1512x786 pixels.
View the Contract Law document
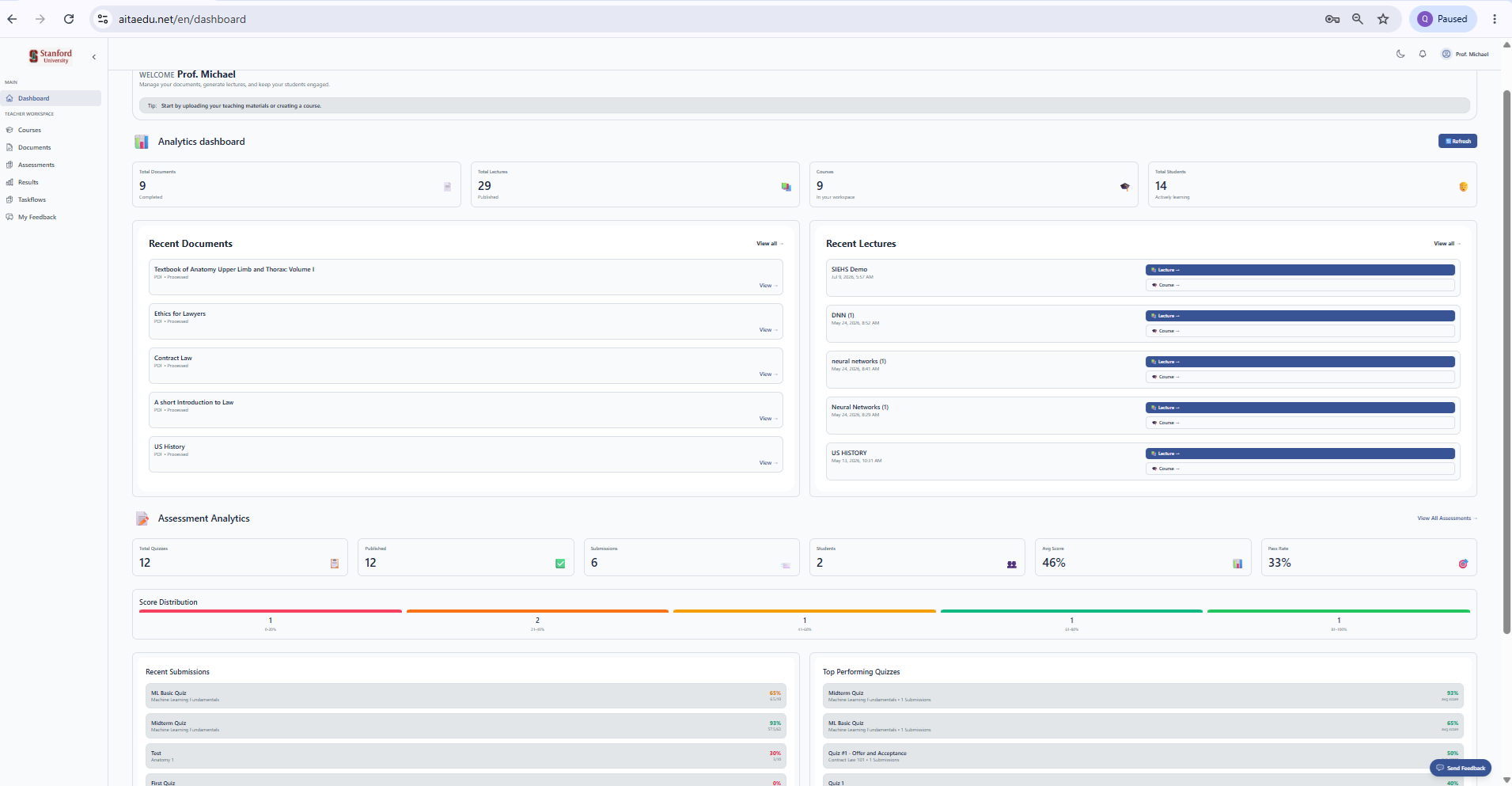[x=768, y=374]
